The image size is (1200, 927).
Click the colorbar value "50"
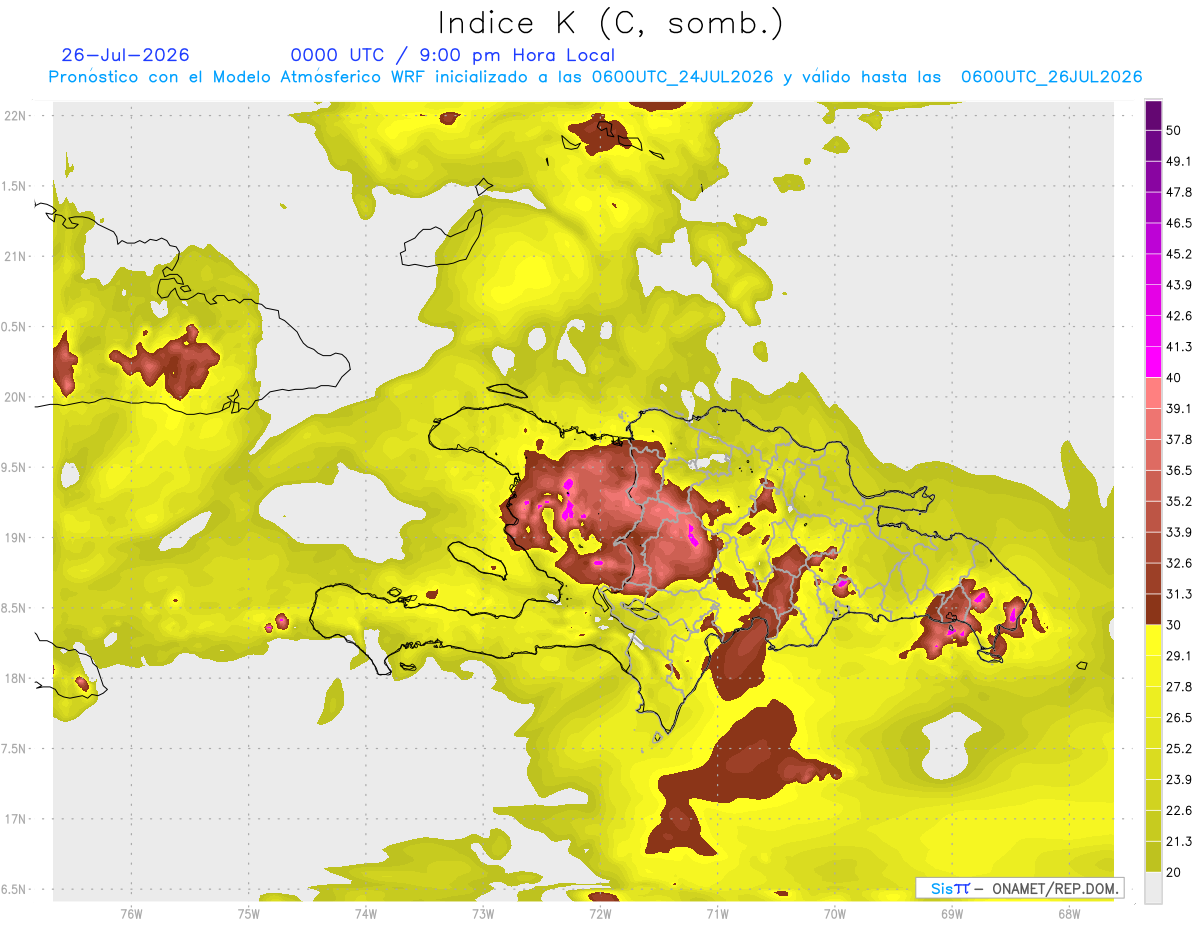pyautogui.click(x=1174, y=131)
